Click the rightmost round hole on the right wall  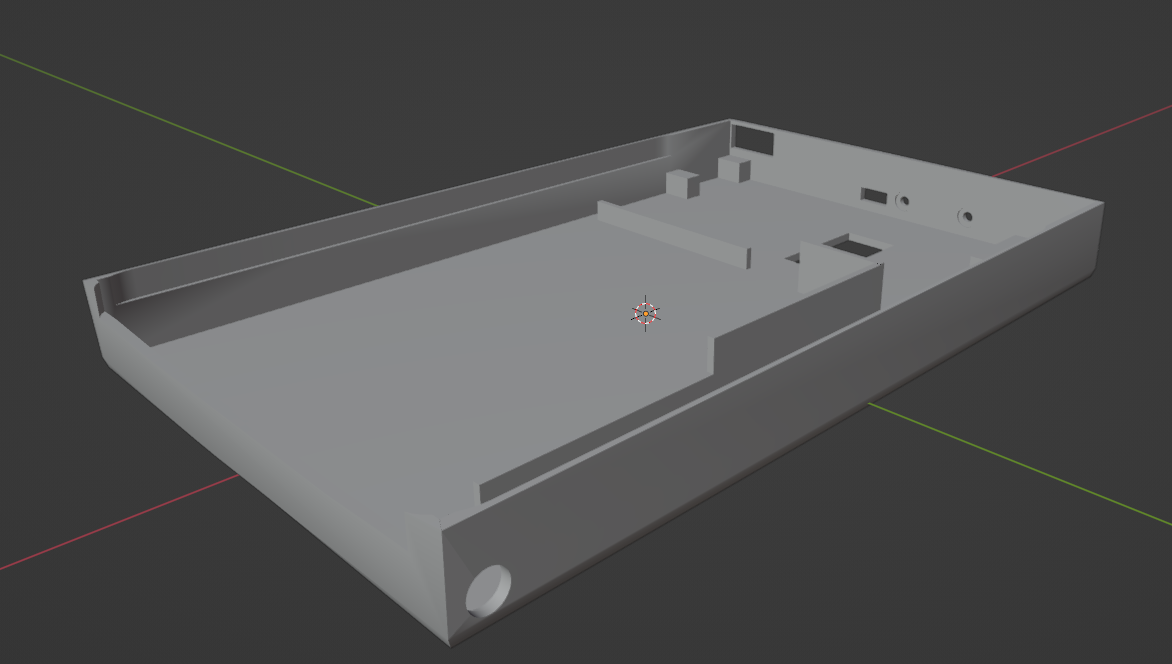[x=965, y=215]
